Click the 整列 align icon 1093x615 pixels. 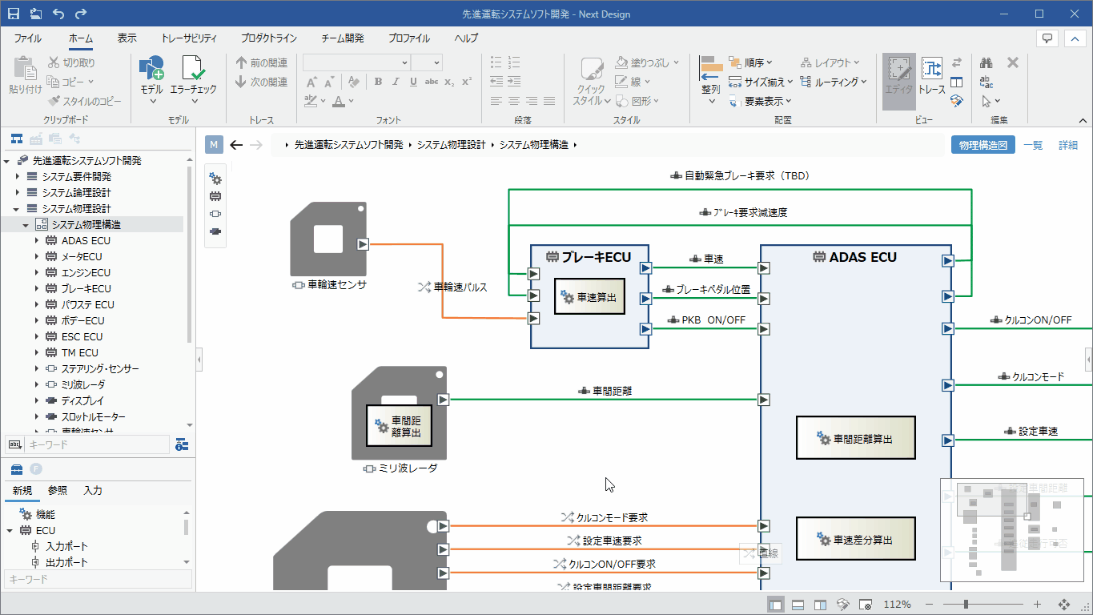point(711,68)
